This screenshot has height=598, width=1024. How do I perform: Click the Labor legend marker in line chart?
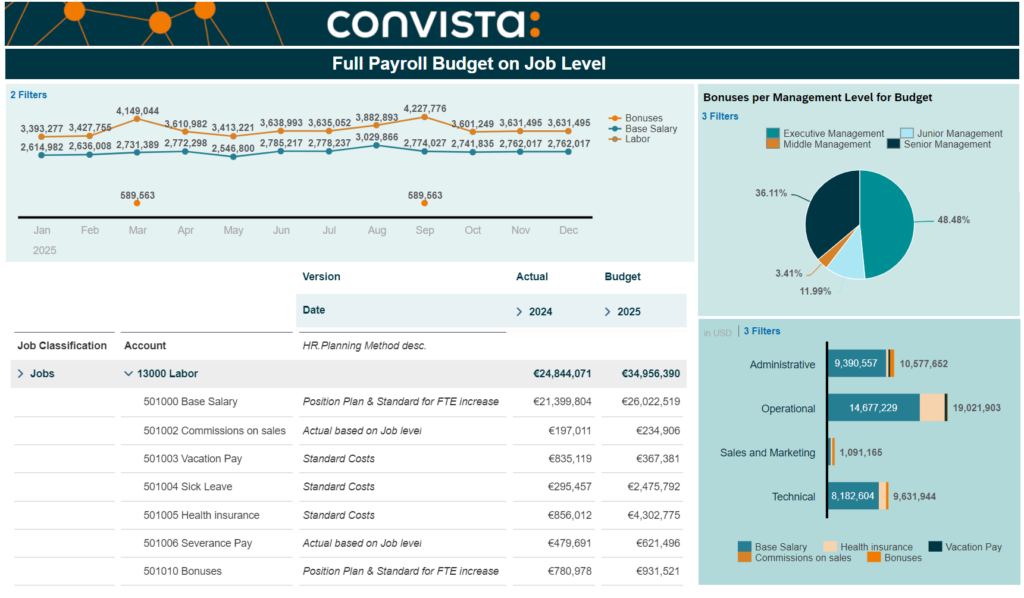[614, 139]
